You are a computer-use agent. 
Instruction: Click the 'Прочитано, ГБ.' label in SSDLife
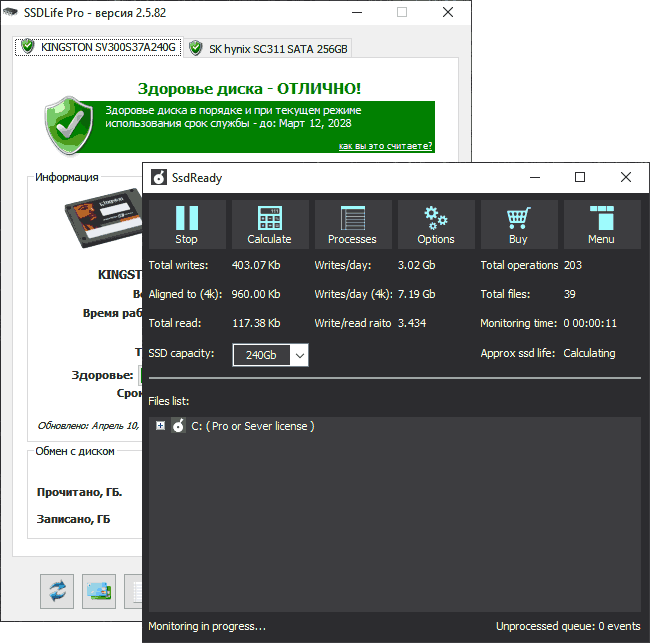79,492
